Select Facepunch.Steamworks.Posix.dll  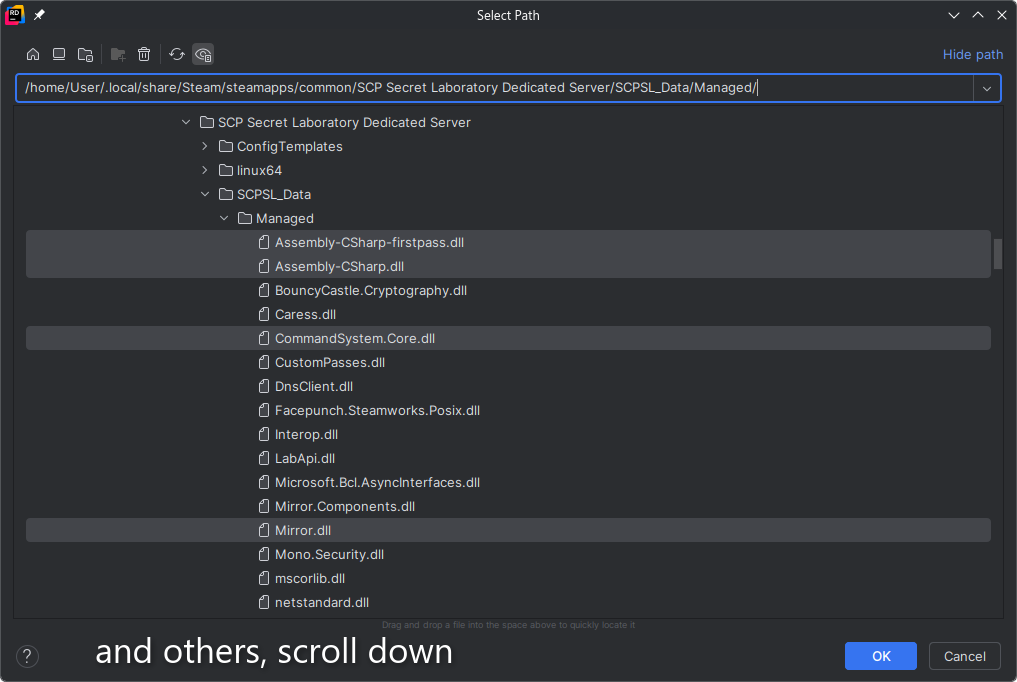pyautogui.click(x=508, y=410)
